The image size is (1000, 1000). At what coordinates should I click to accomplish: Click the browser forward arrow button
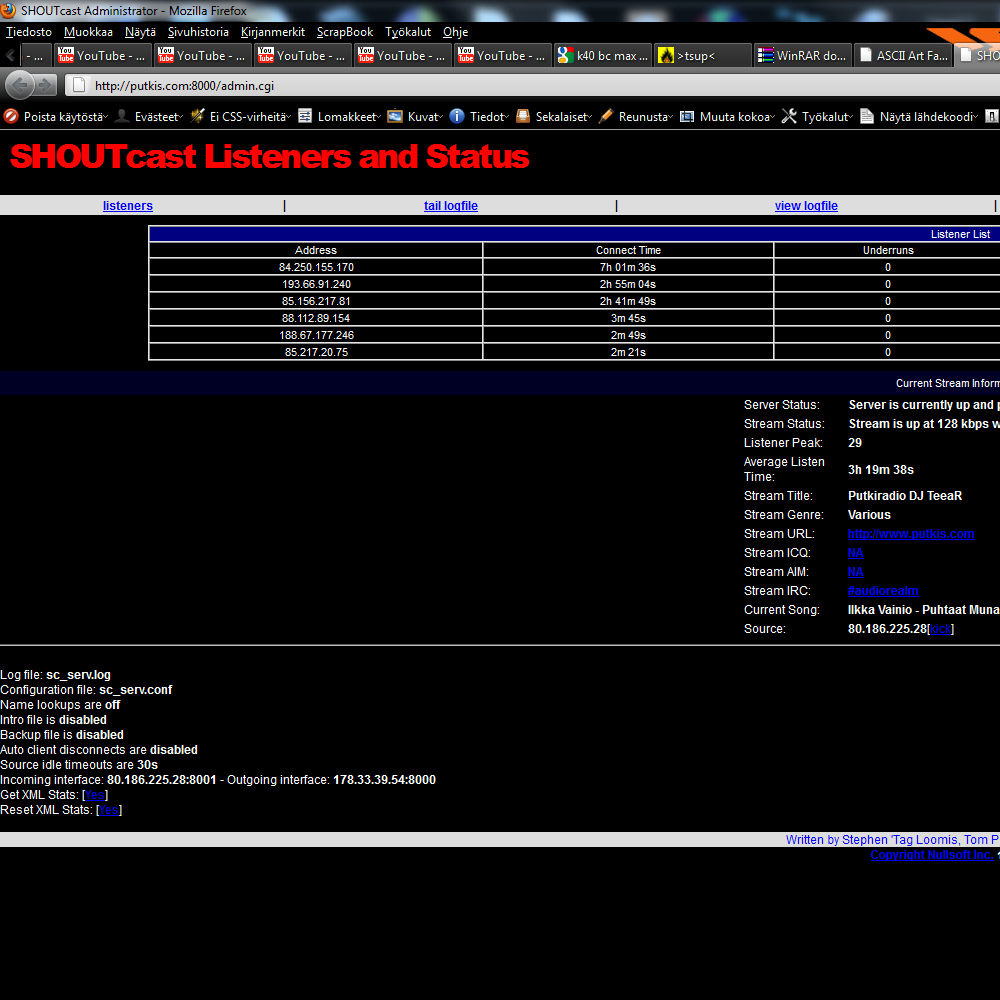[x=44, y=85]
